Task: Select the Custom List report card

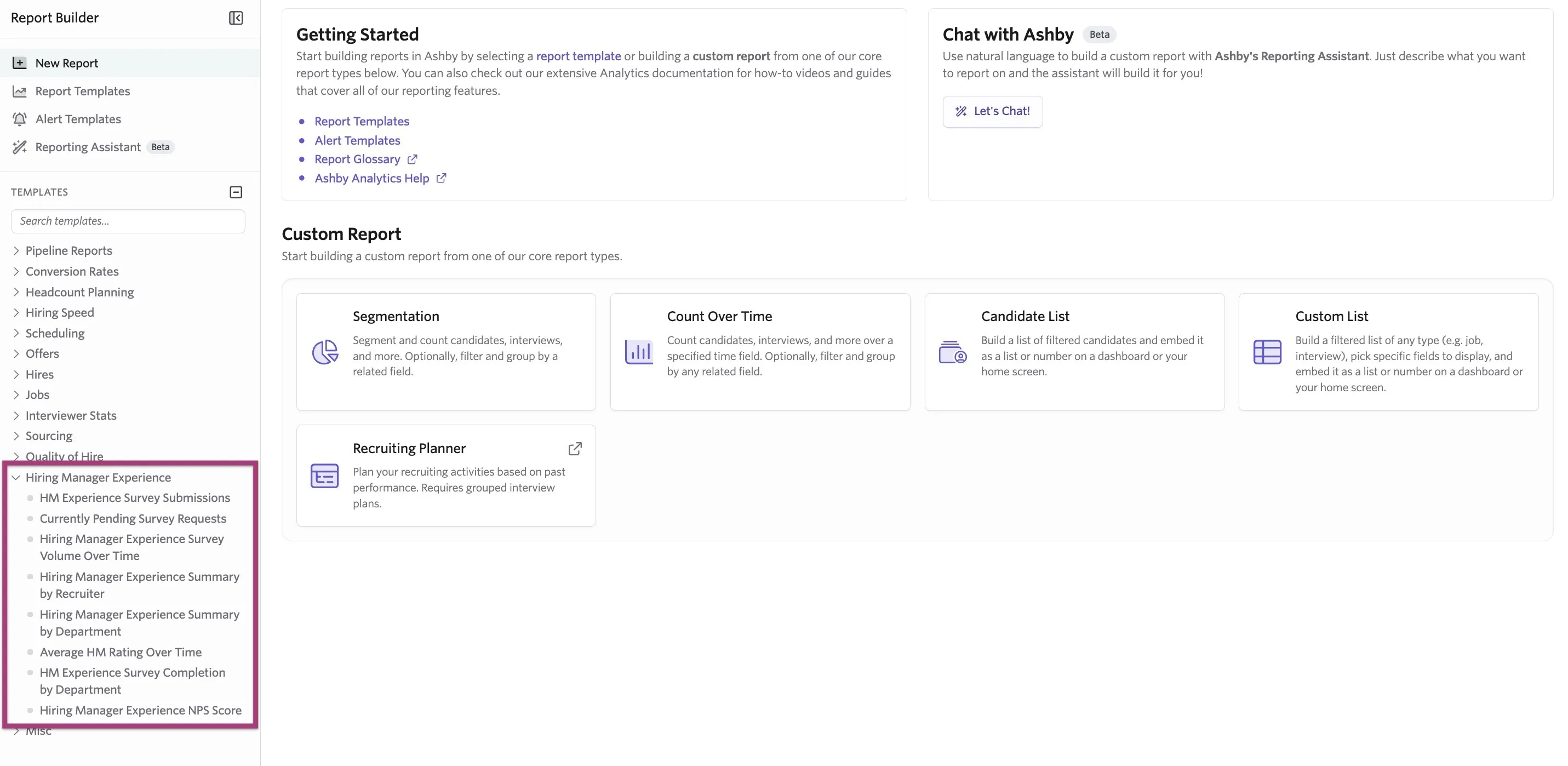Action: click(1388, 352)
